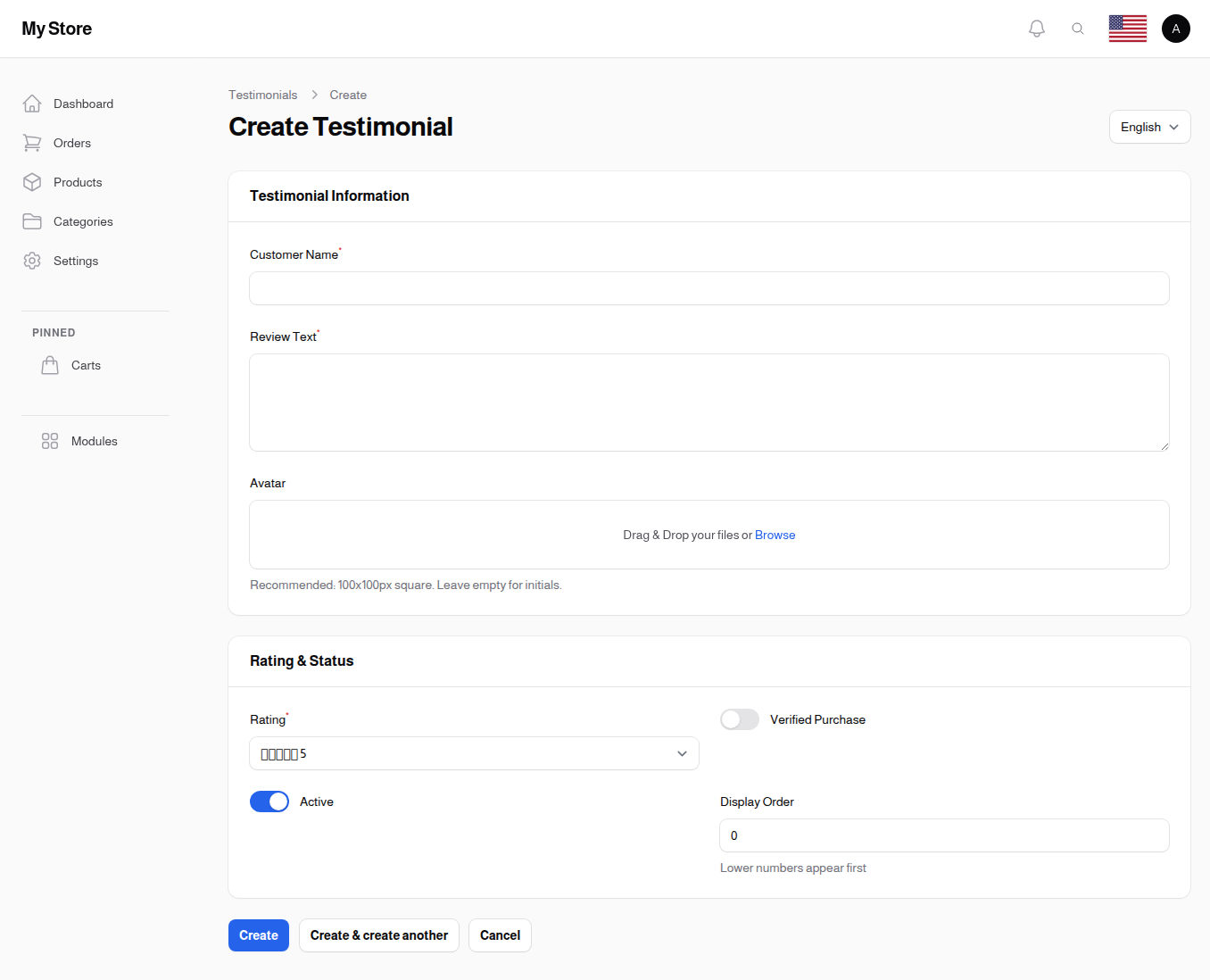The height and width of the screenshot is (980, 1210).
Task: Open Categories in the sidebar
Action: [83, 221]
